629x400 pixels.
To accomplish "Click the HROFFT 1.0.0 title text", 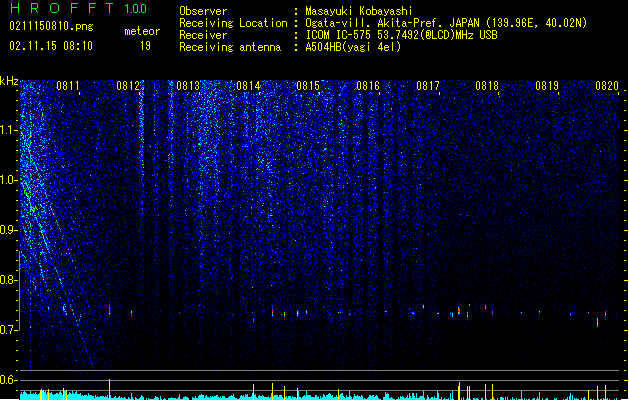I will pyautogui.click(x=79, y=8).
